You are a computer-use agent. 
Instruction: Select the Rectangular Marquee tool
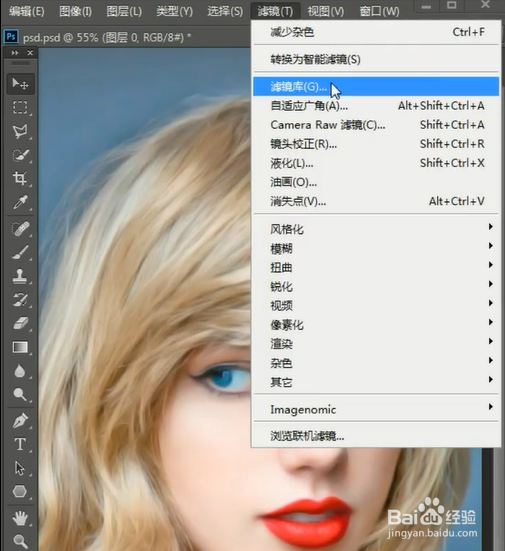(20, 108)
